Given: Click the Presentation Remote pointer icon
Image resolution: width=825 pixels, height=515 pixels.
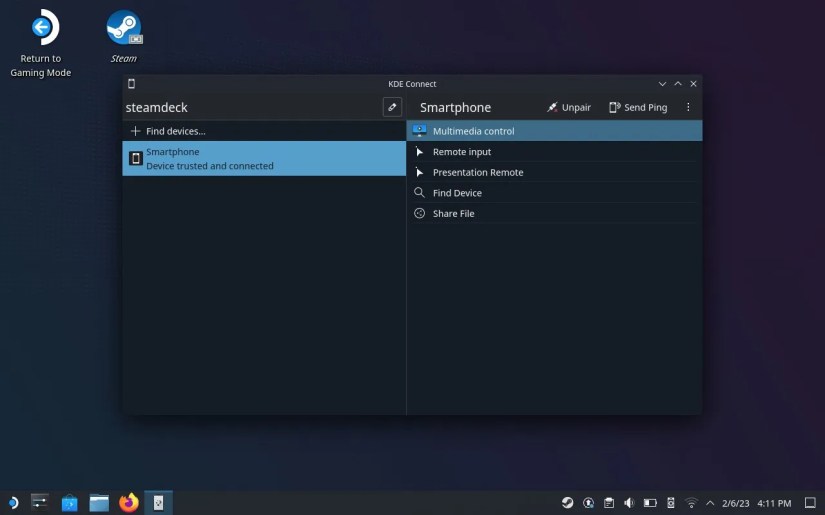Looking at the screenshot, I should [419, 172].
